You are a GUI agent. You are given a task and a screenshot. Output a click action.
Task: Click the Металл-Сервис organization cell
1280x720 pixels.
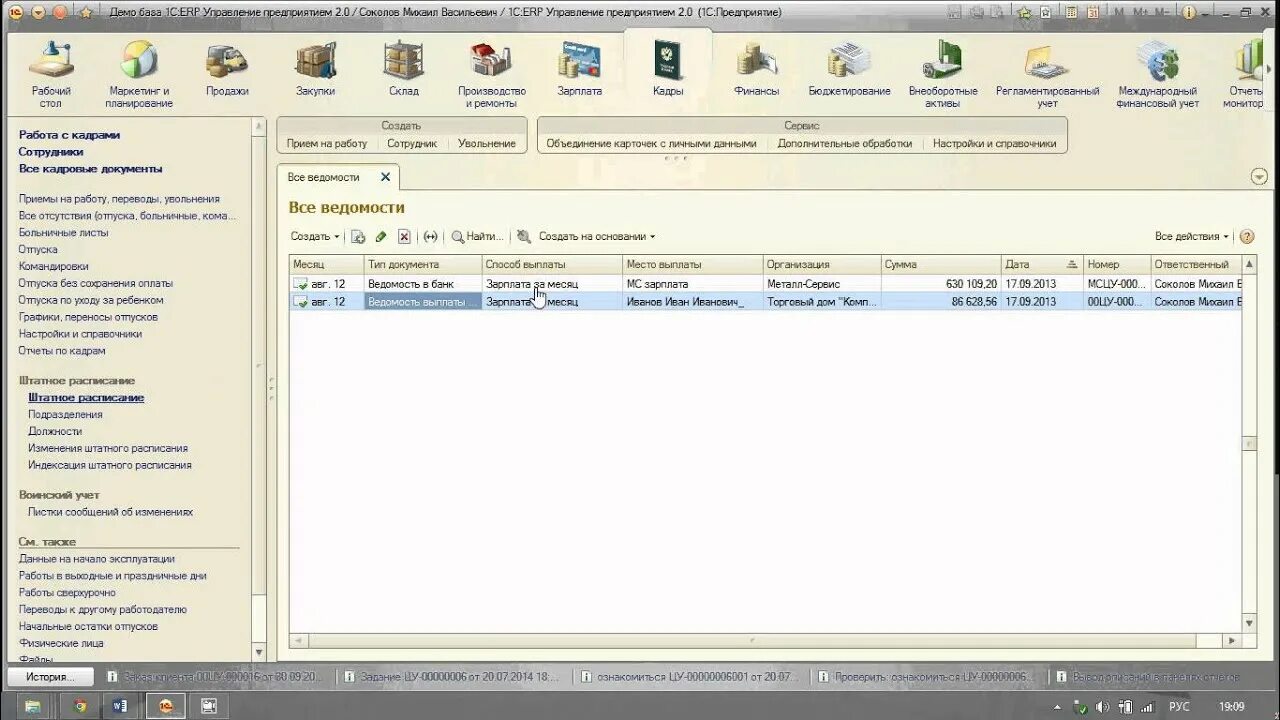click(821, 284)
